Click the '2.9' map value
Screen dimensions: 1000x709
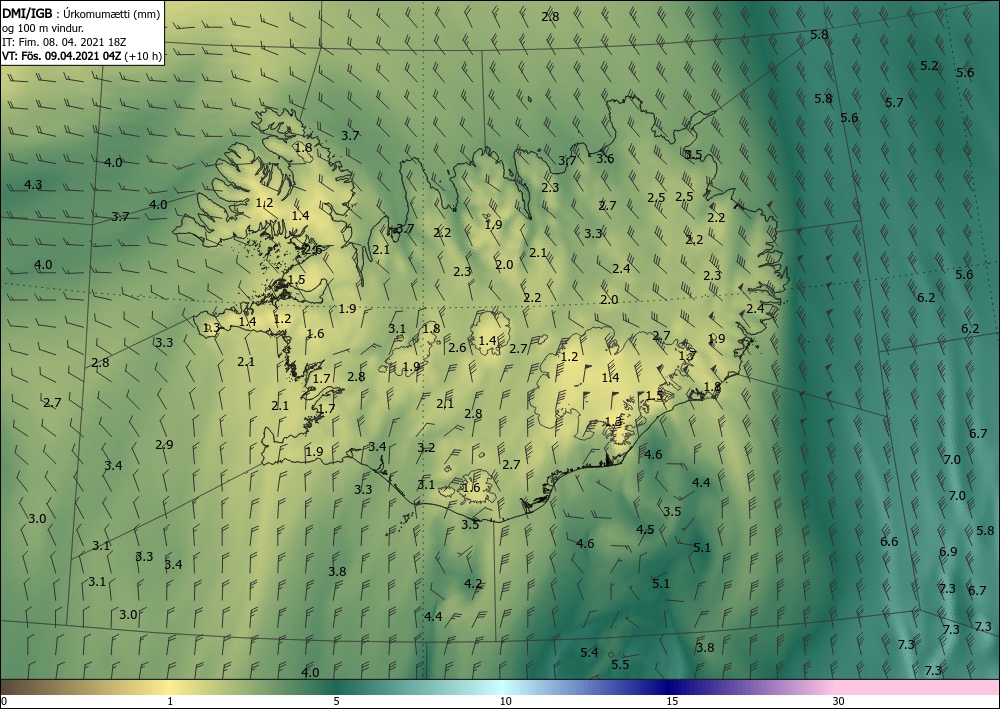[164, 444]
